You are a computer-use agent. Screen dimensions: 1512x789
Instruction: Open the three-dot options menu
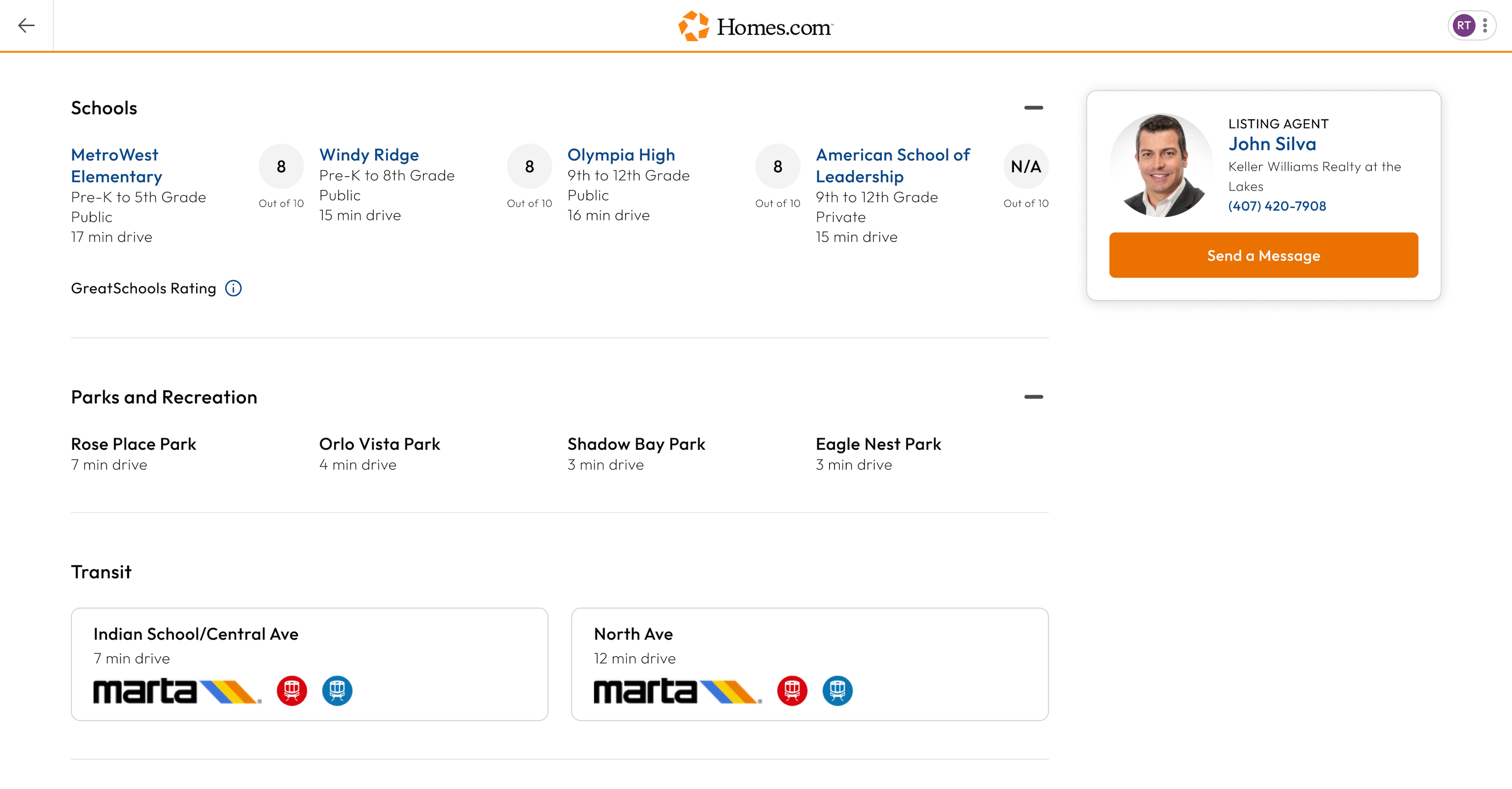(1485, 25)
